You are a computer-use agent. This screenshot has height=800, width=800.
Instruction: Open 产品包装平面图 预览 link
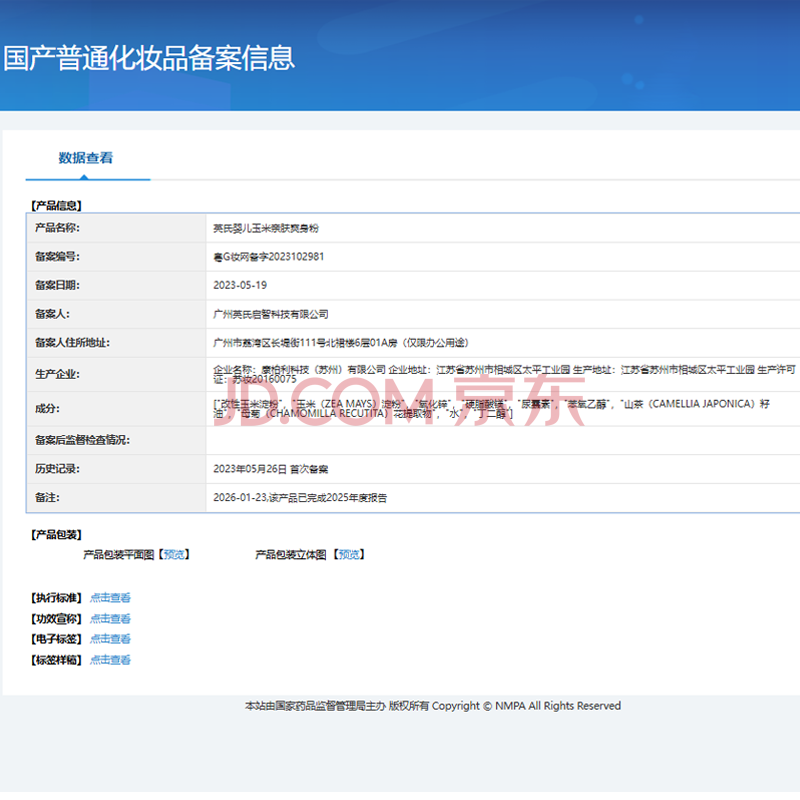174,555
